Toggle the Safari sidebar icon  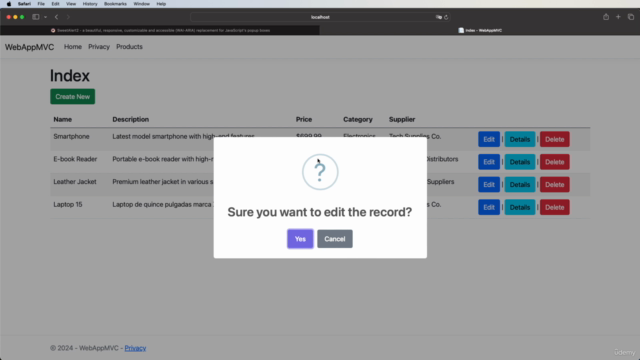36,17
